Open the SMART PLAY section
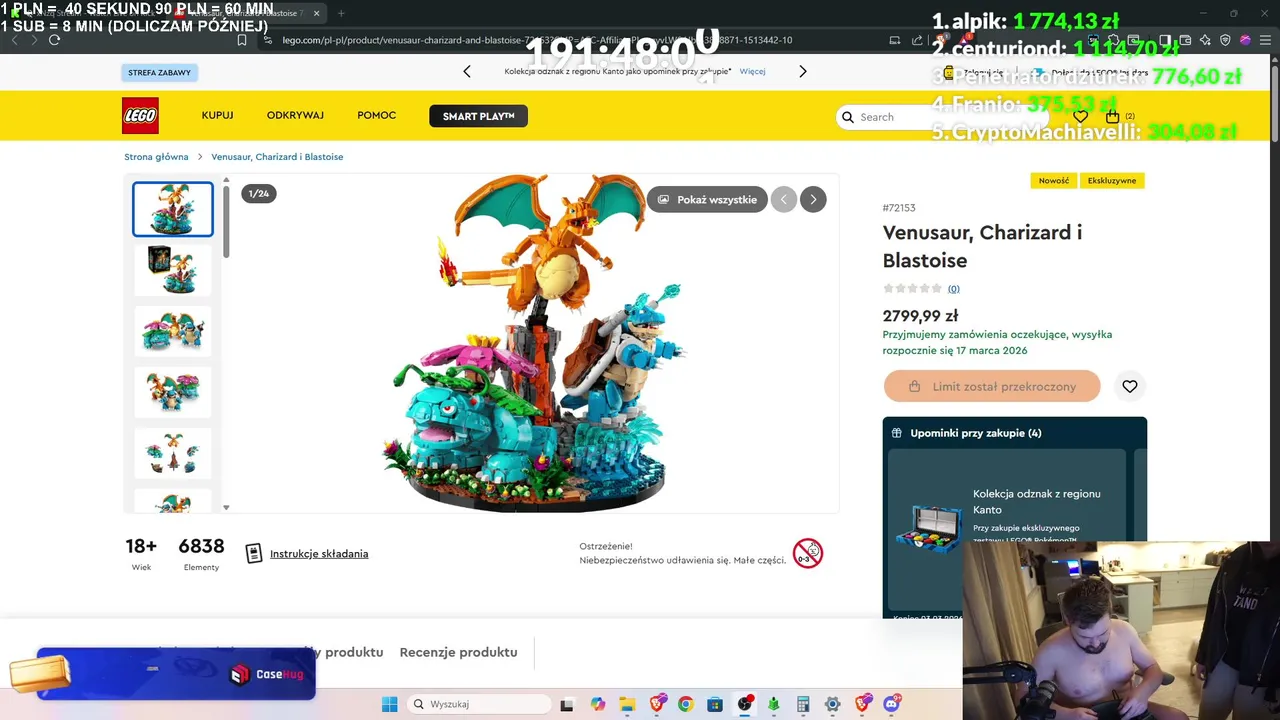Screen dimensions: 1280x720 point(478,116)
